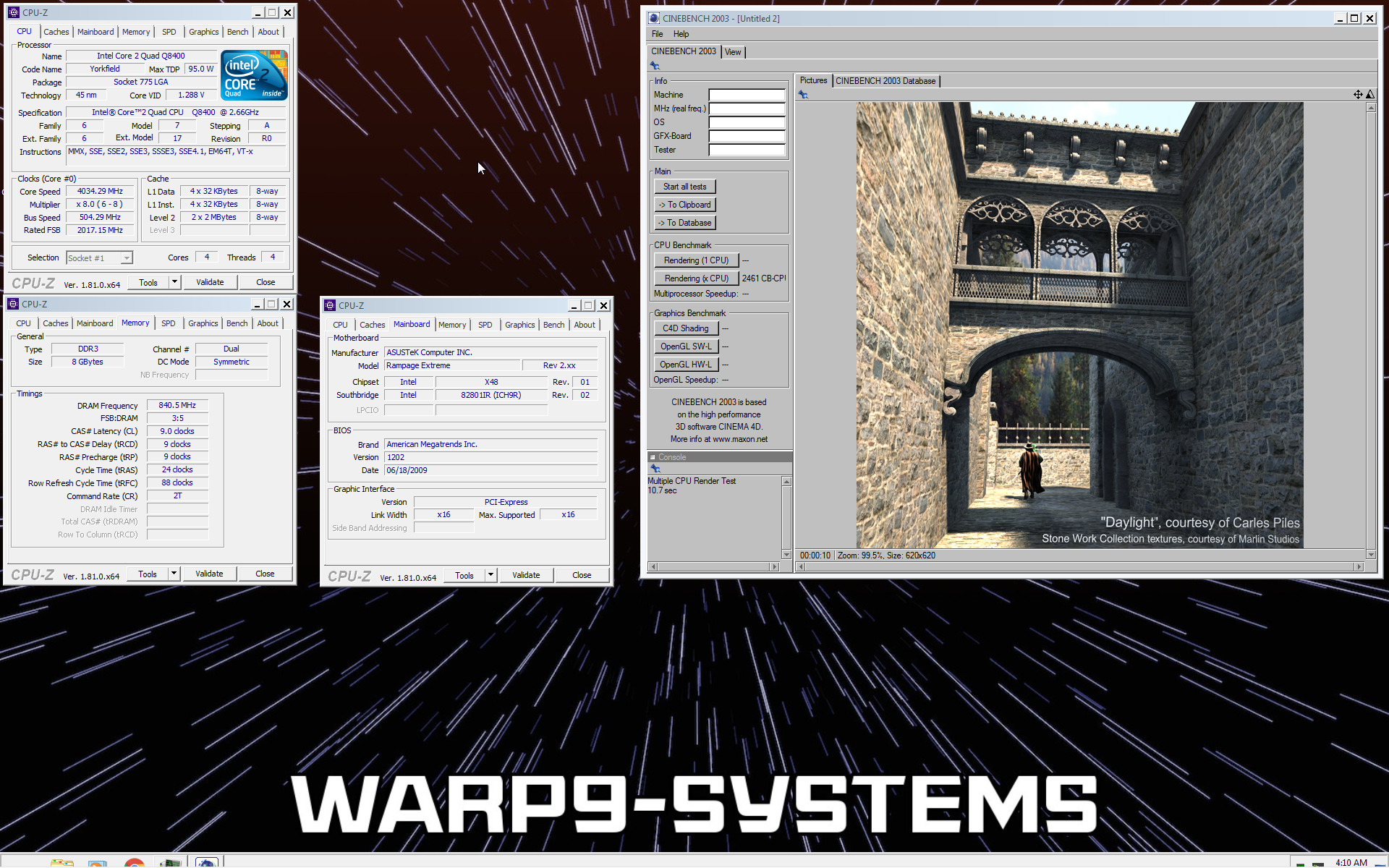Click the CPU-Z Memory window title icon
Viewport: 1389px width, 868px height.
click(13, 304)
